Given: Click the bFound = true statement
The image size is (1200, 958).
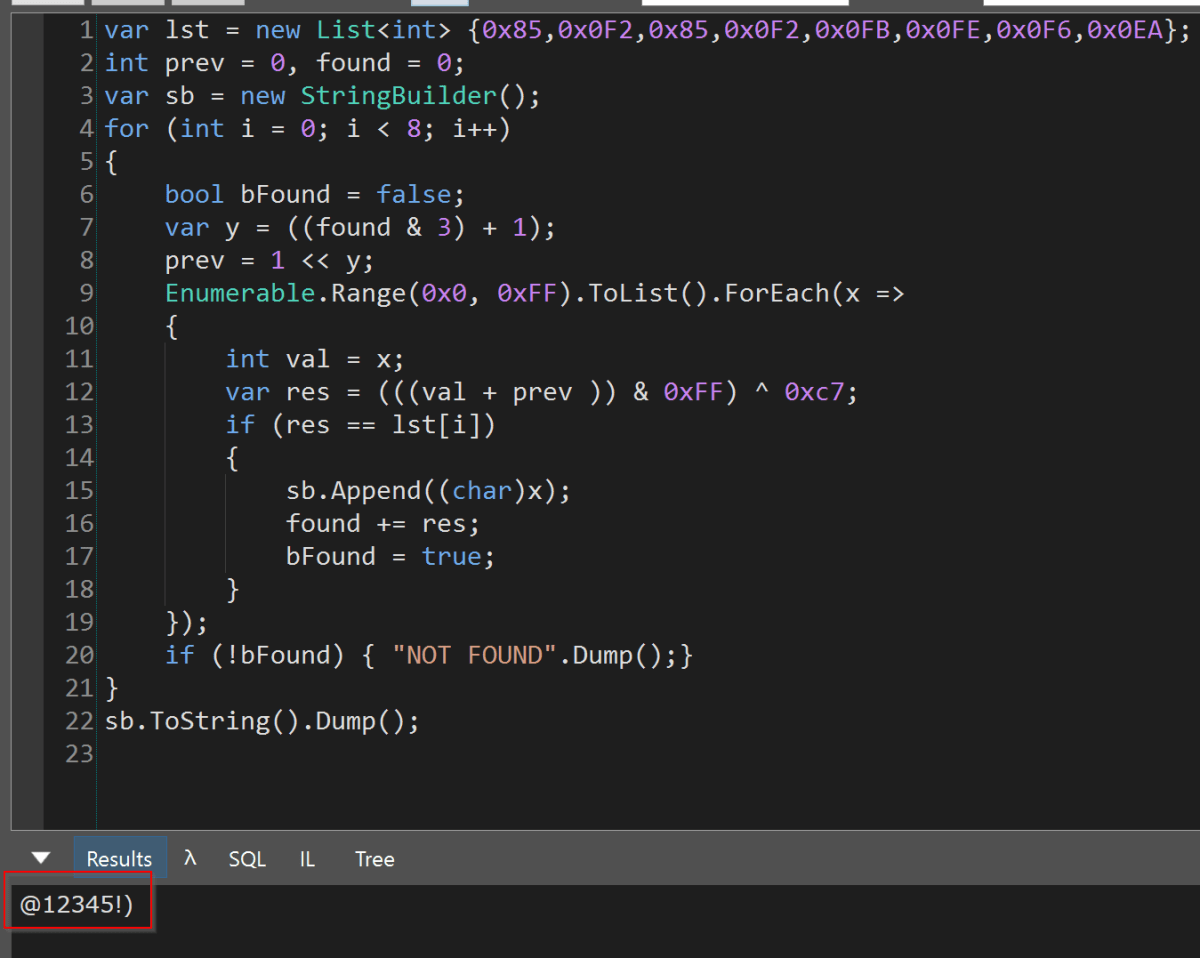Looking at the screenshot, I should pos(390,557).
